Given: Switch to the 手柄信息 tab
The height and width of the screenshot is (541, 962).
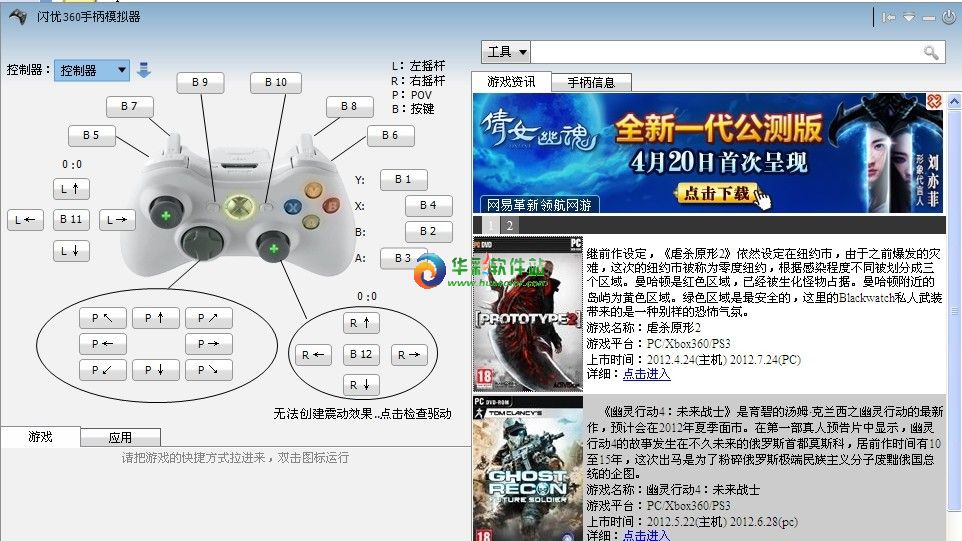Looking at the screenshot, I should pos(591,82).
